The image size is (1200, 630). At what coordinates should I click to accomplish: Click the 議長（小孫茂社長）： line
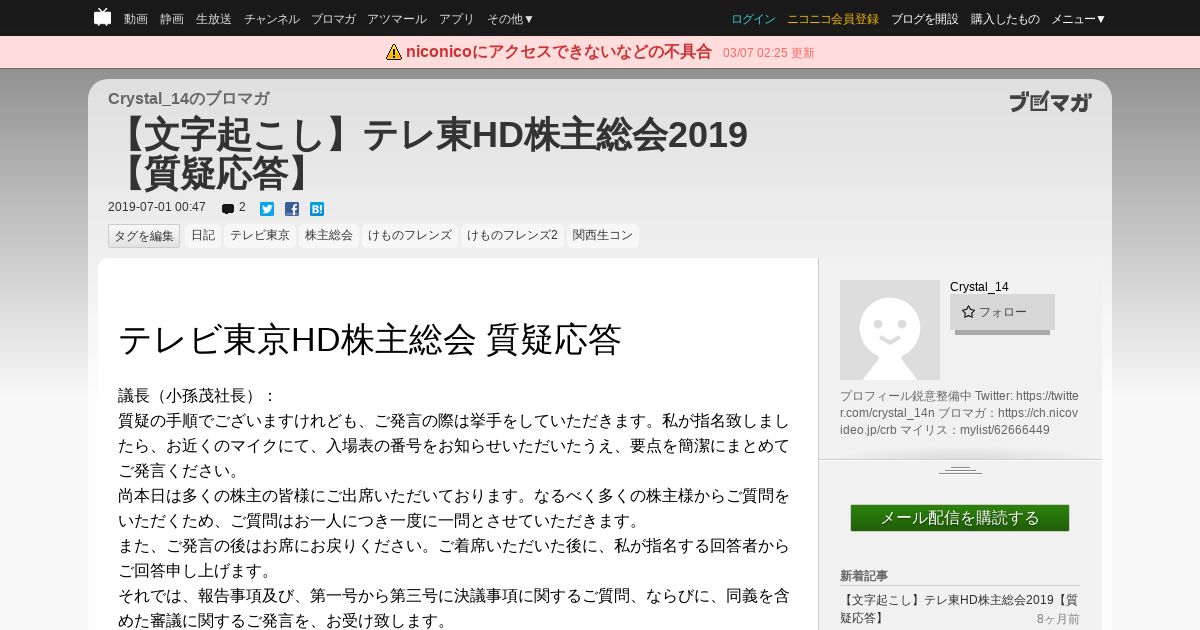click(x=197, y=396)
